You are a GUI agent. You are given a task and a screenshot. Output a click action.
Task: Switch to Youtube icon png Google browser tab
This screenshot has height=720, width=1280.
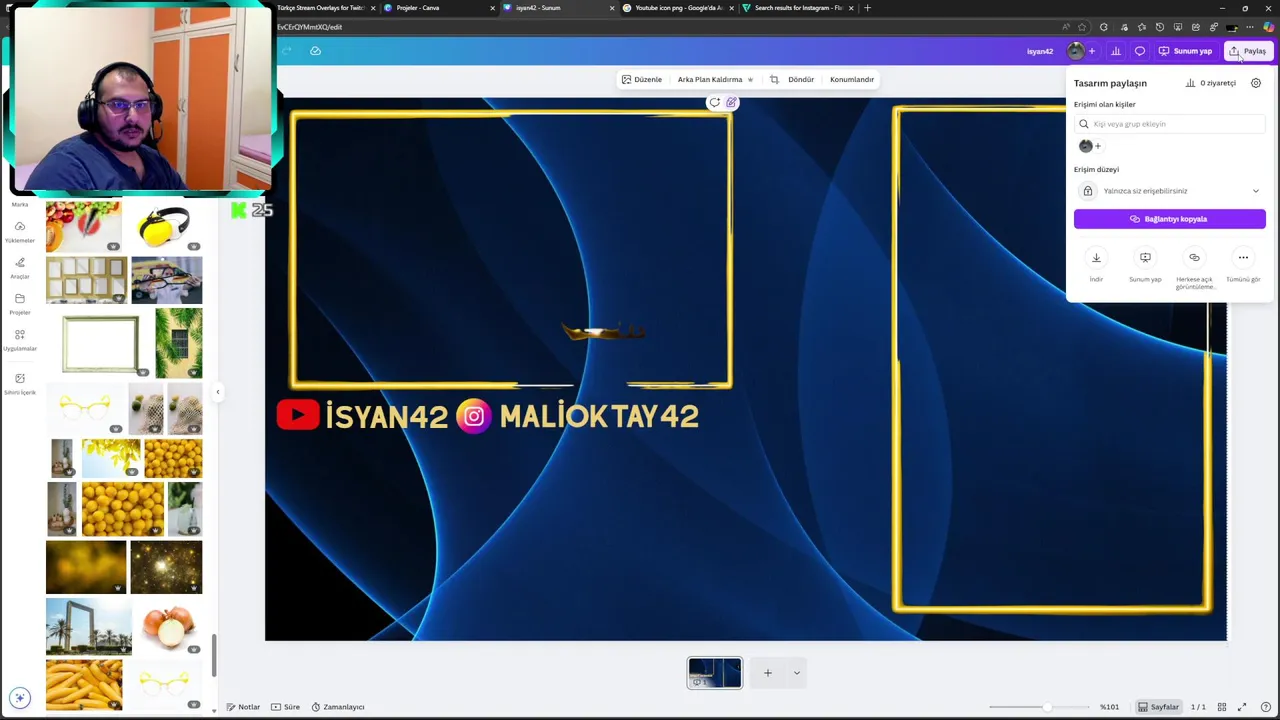[678, 8]
